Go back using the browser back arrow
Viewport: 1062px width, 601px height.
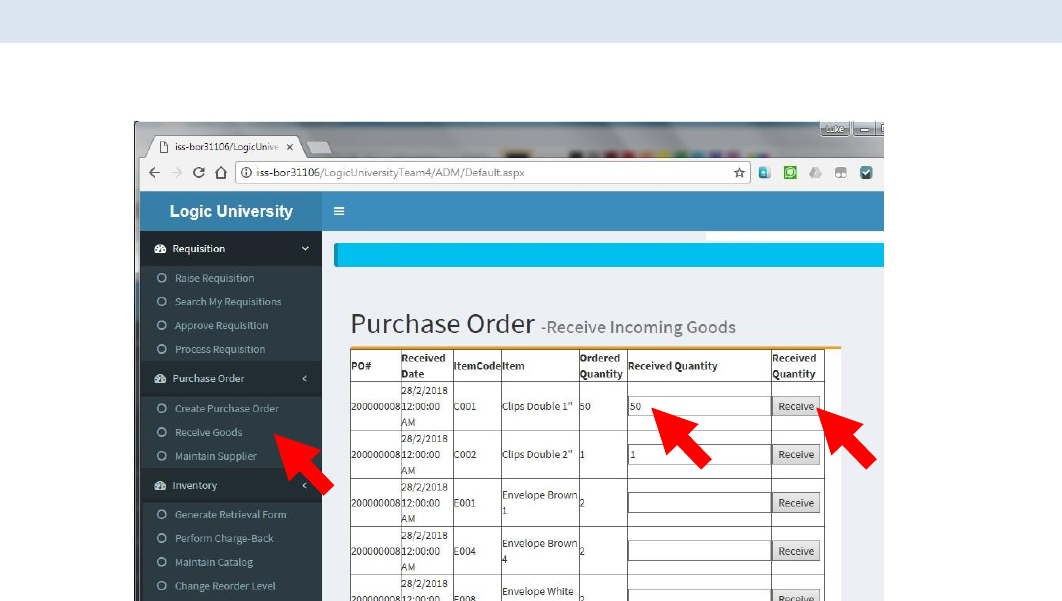(154, 173)
